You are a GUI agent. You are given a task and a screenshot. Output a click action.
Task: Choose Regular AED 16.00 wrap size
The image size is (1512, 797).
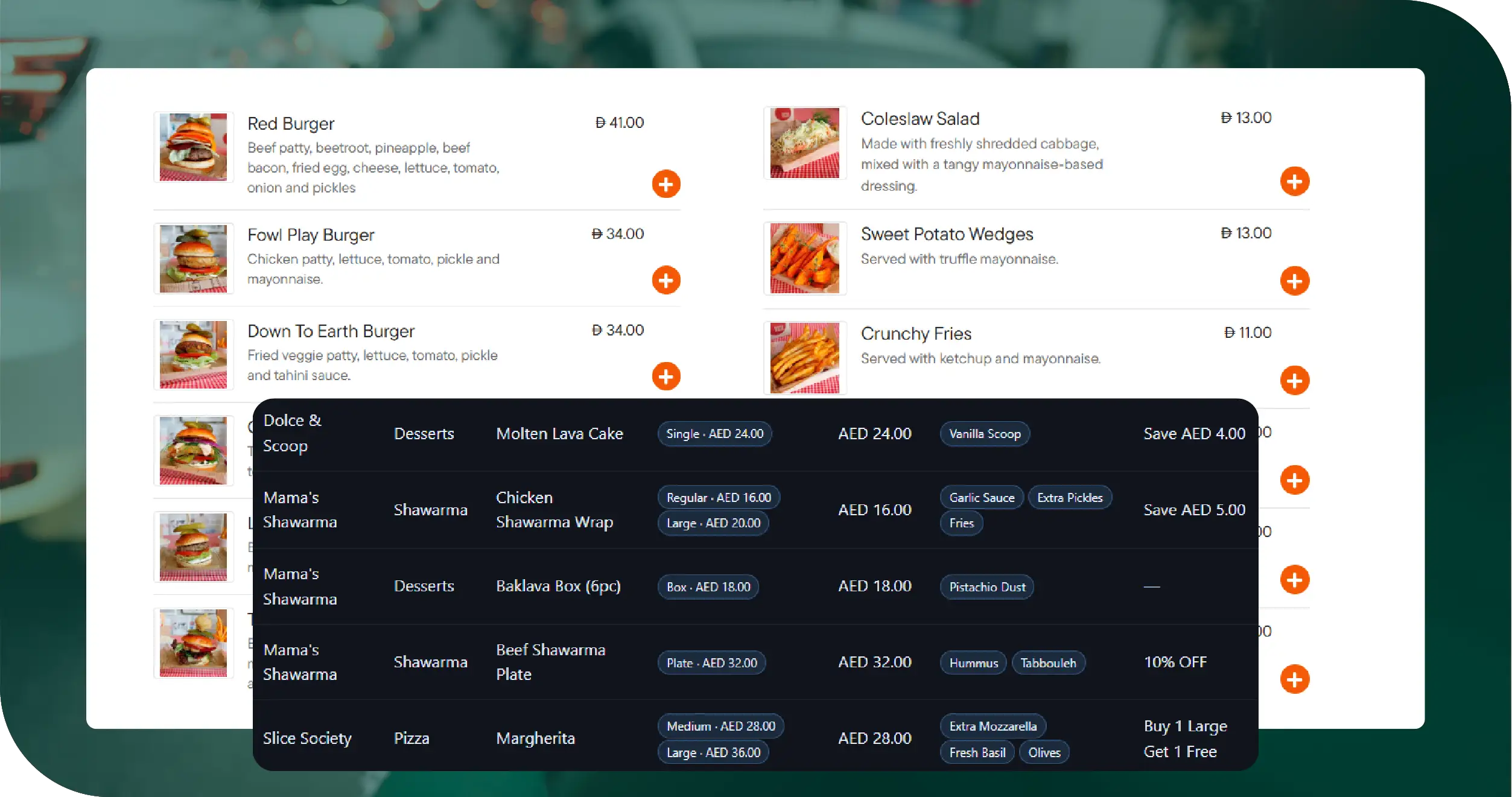pyautogui.click(x=718, y=498)
